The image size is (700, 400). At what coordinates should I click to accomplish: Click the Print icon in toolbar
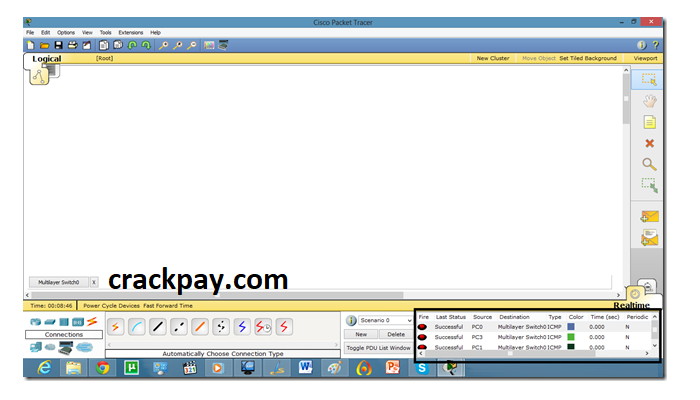[72, 45]
